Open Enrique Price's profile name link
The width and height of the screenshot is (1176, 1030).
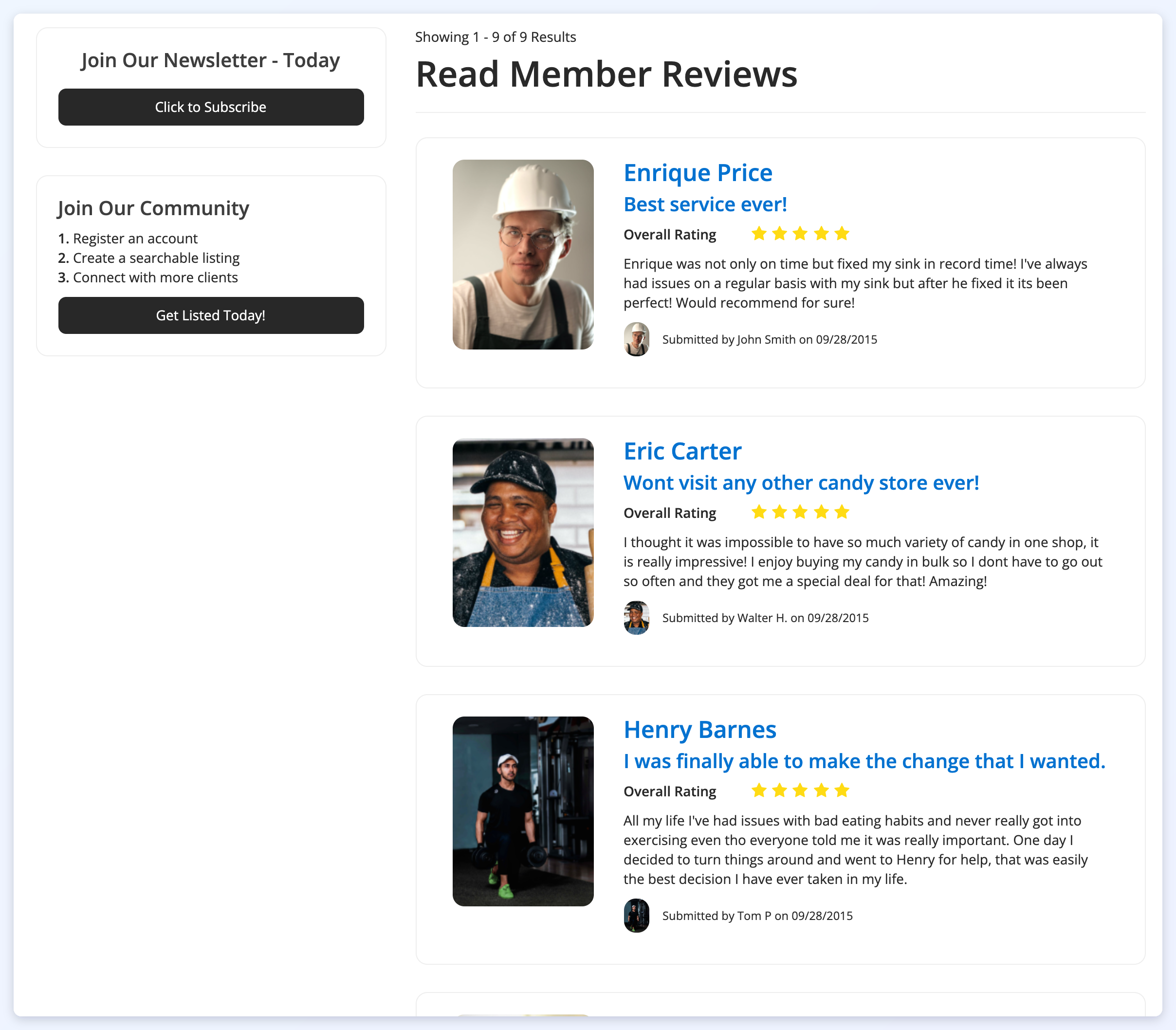pos(698,172)
